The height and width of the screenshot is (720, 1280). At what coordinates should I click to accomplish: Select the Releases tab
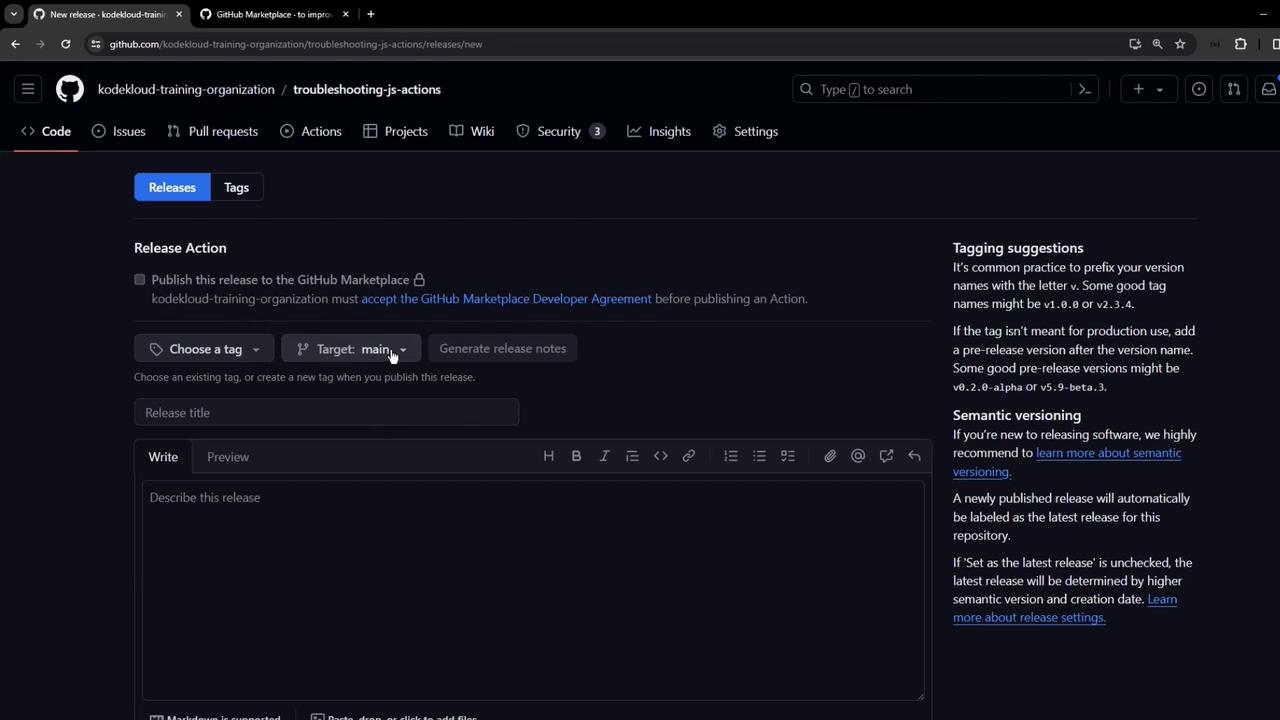pyautogui.click(x=172, y=187)
